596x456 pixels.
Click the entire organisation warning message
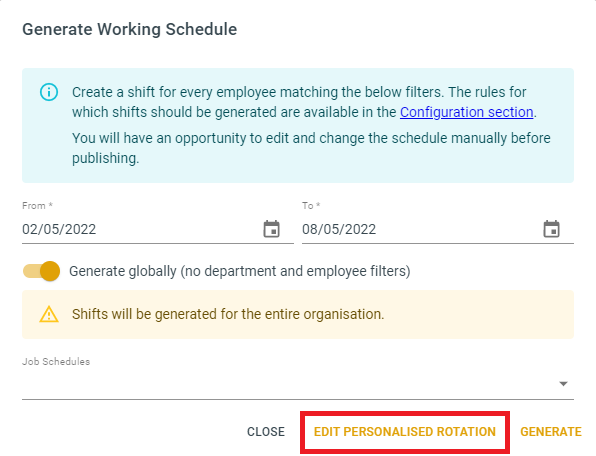pos(228,314)
